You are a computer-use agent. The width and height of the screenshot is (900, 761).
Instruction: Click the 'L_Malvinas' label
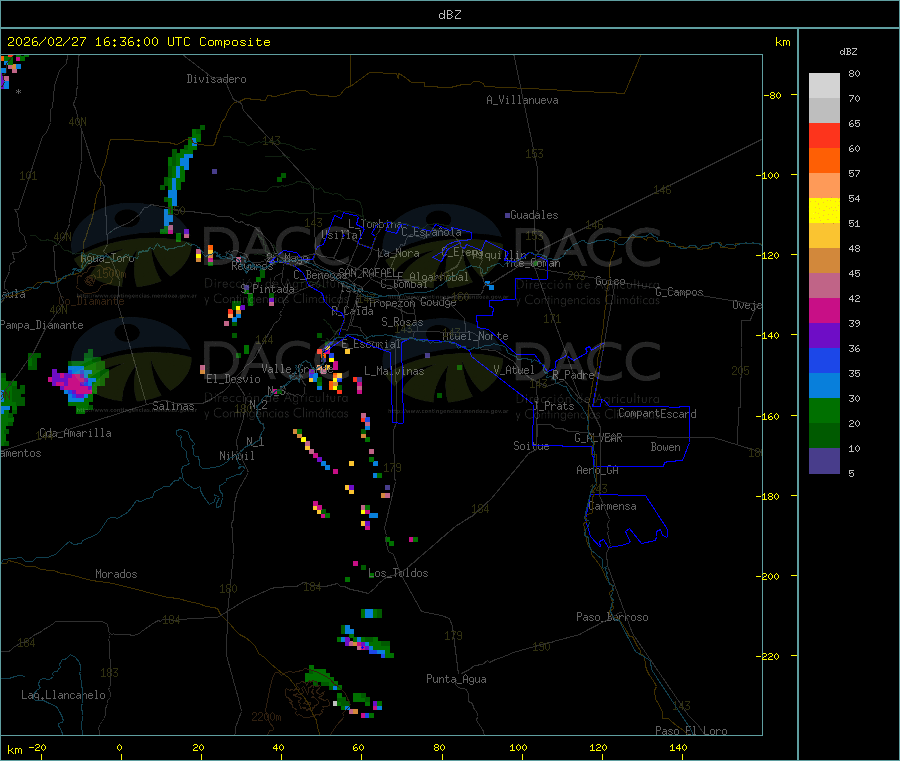tap(394, 371)
